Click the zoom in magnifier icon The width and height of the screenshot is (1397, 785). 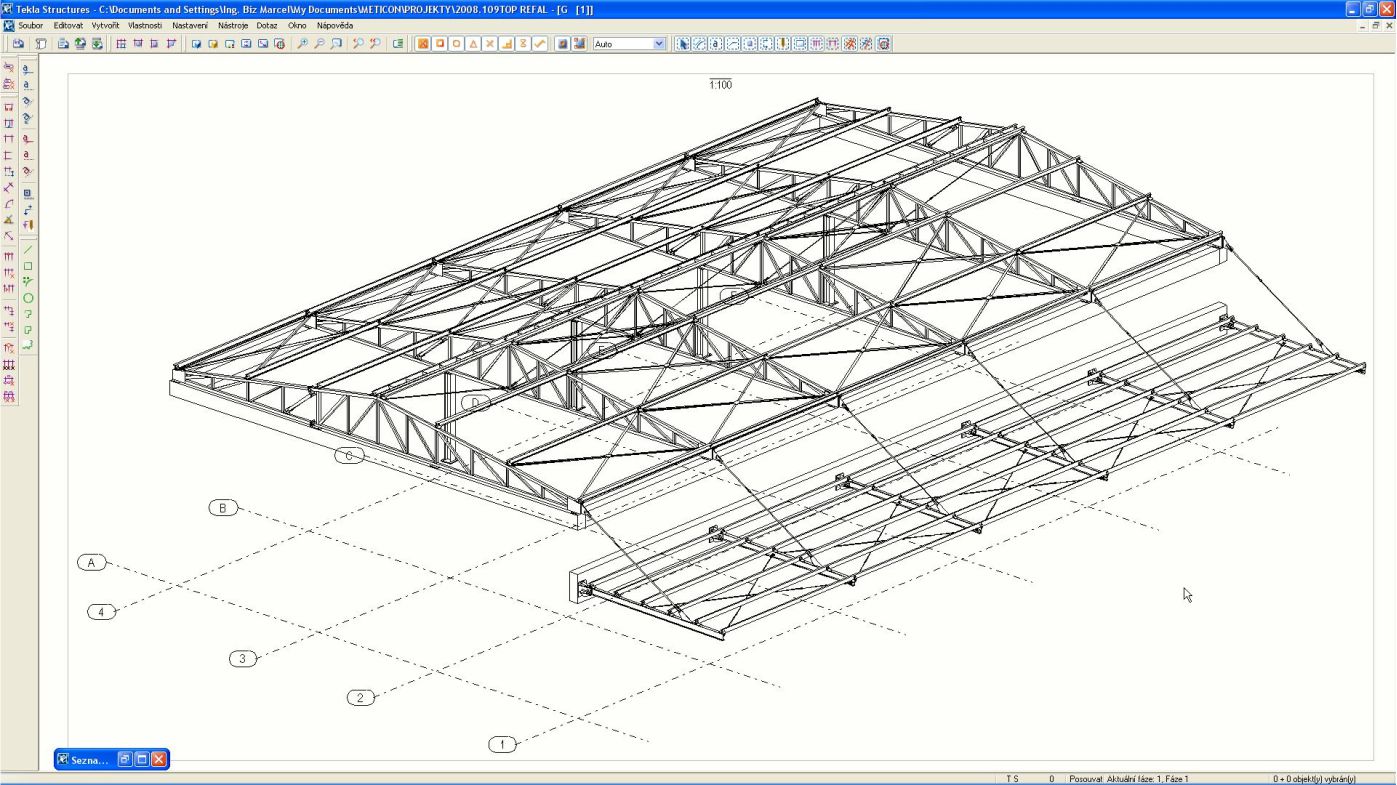[x=303, y=44]
